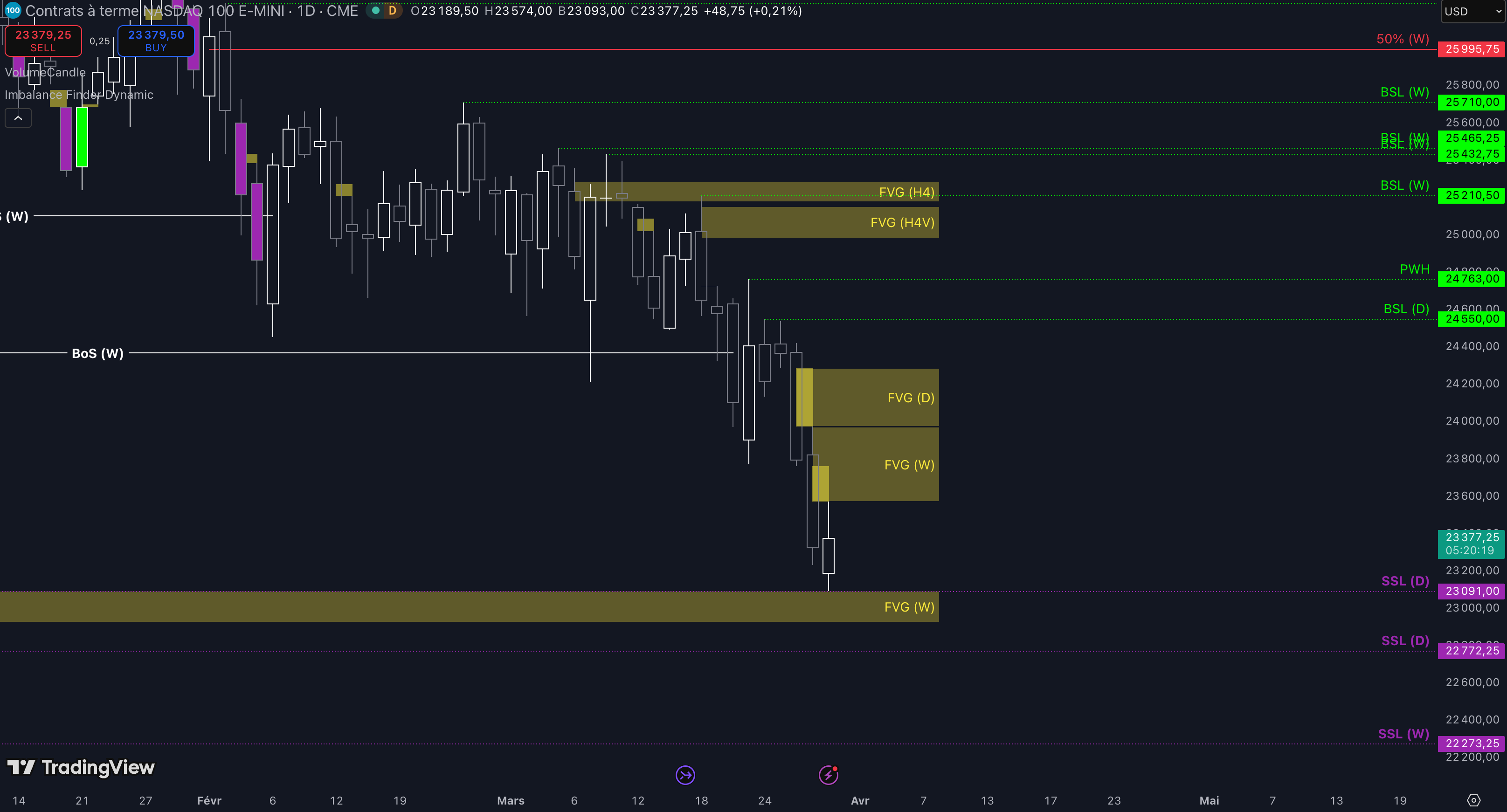This screenshot has height=812, width=1507.
Task: Click the green market status dot
Action: point(375,11)
